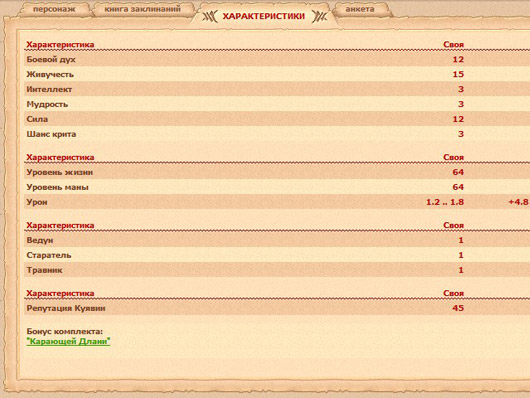The width and height of the screenshot is (530, 398).
Task: Click the Интеллект stat label
Action: click(x=49, y=89)
